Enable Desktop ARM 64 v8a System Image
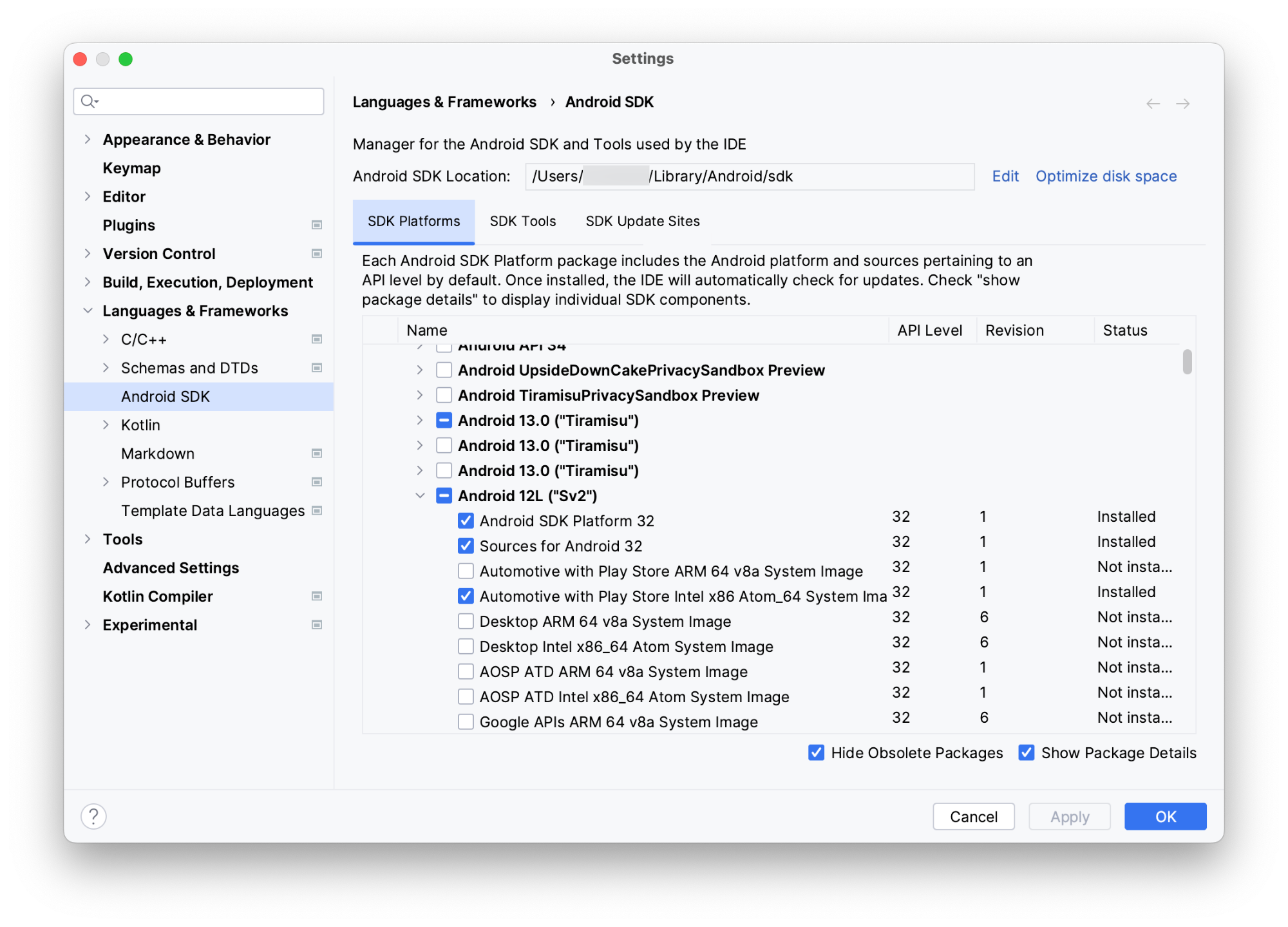This screenshot has width=1288, height=927. point(463,621)
